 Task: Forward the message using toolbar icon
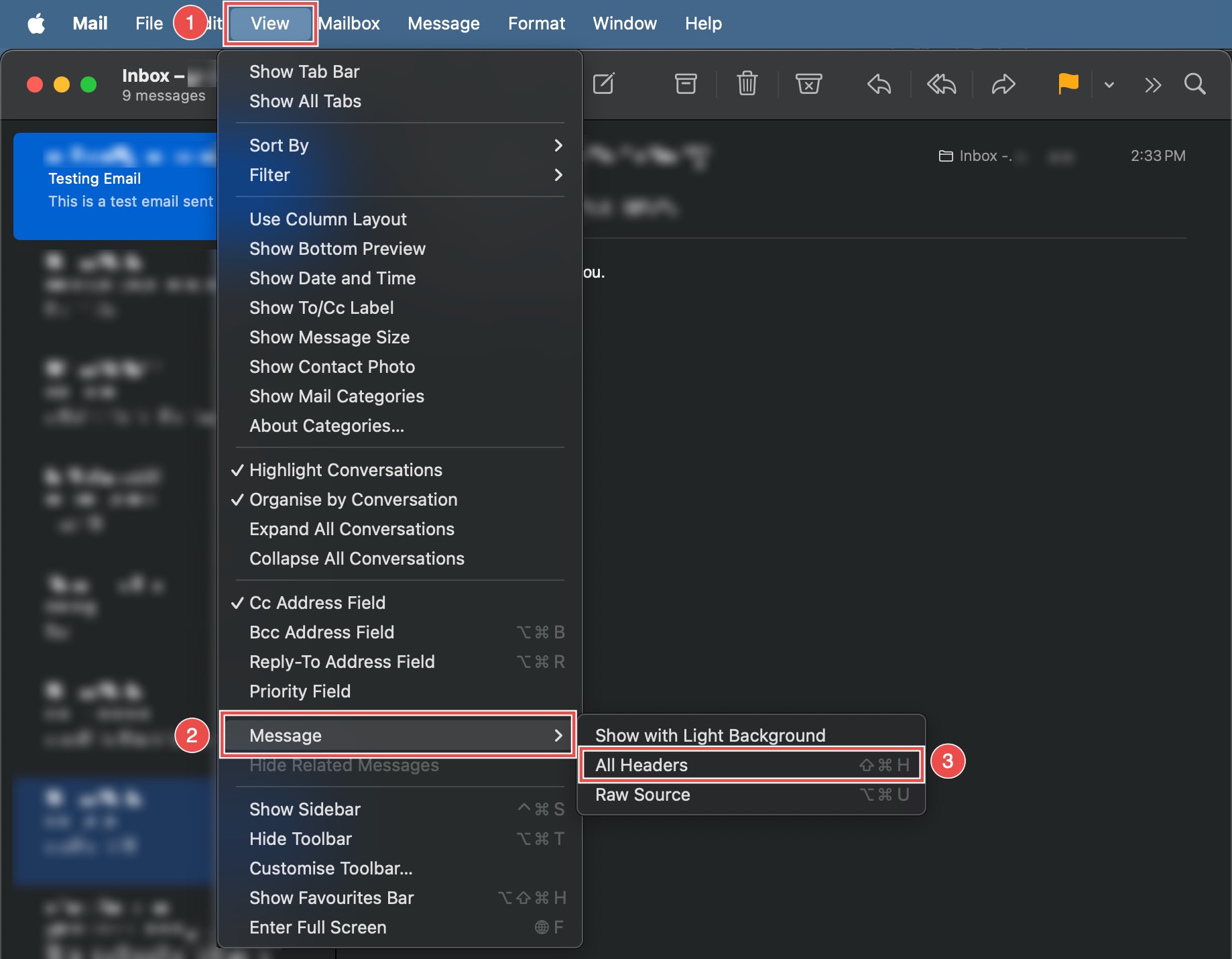tap(1003, 84)
